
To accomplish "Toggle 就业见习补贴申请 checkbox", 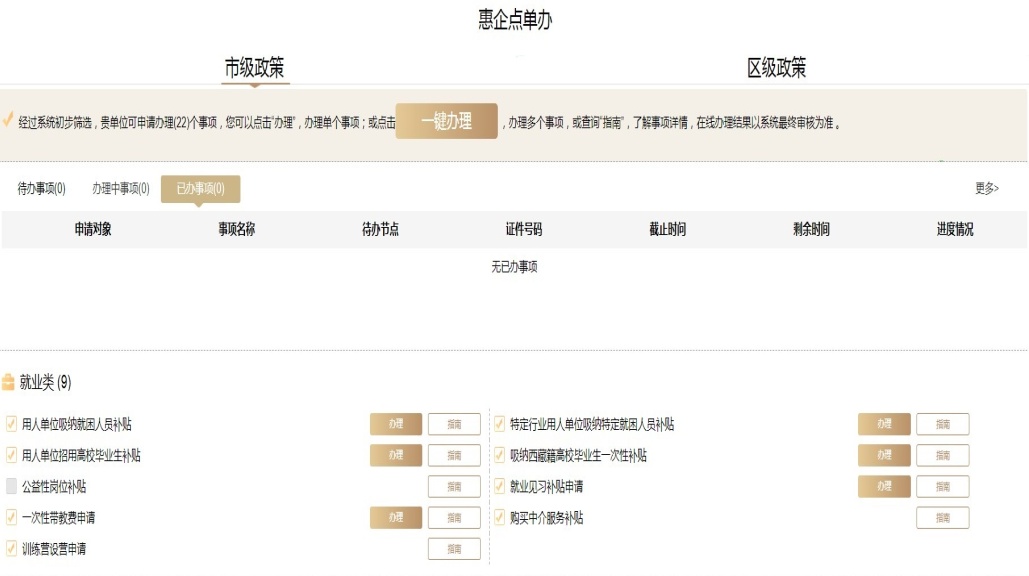I will (x=499, y=486).
